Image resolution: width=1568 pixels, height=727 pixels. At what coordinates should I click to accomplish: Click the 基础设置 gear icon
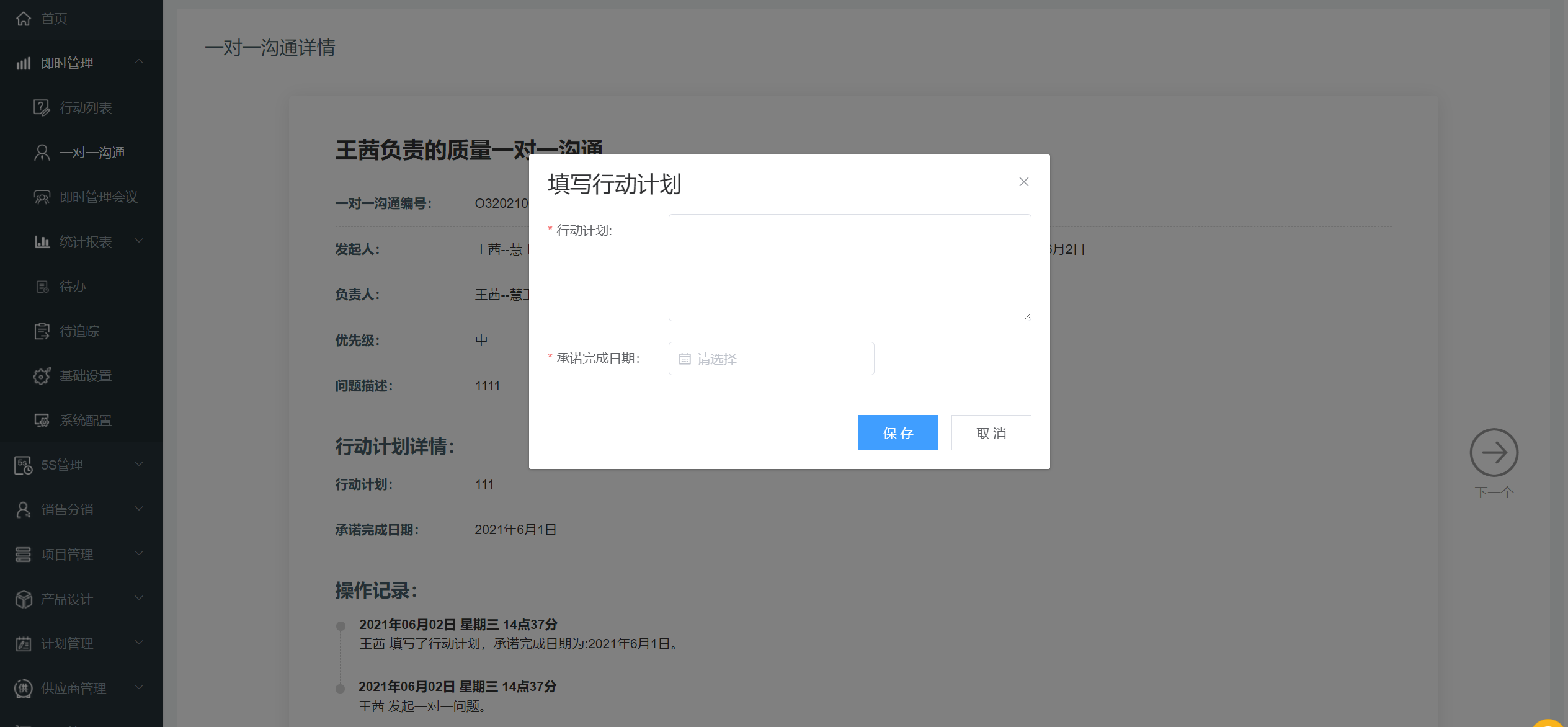(42, 376)
